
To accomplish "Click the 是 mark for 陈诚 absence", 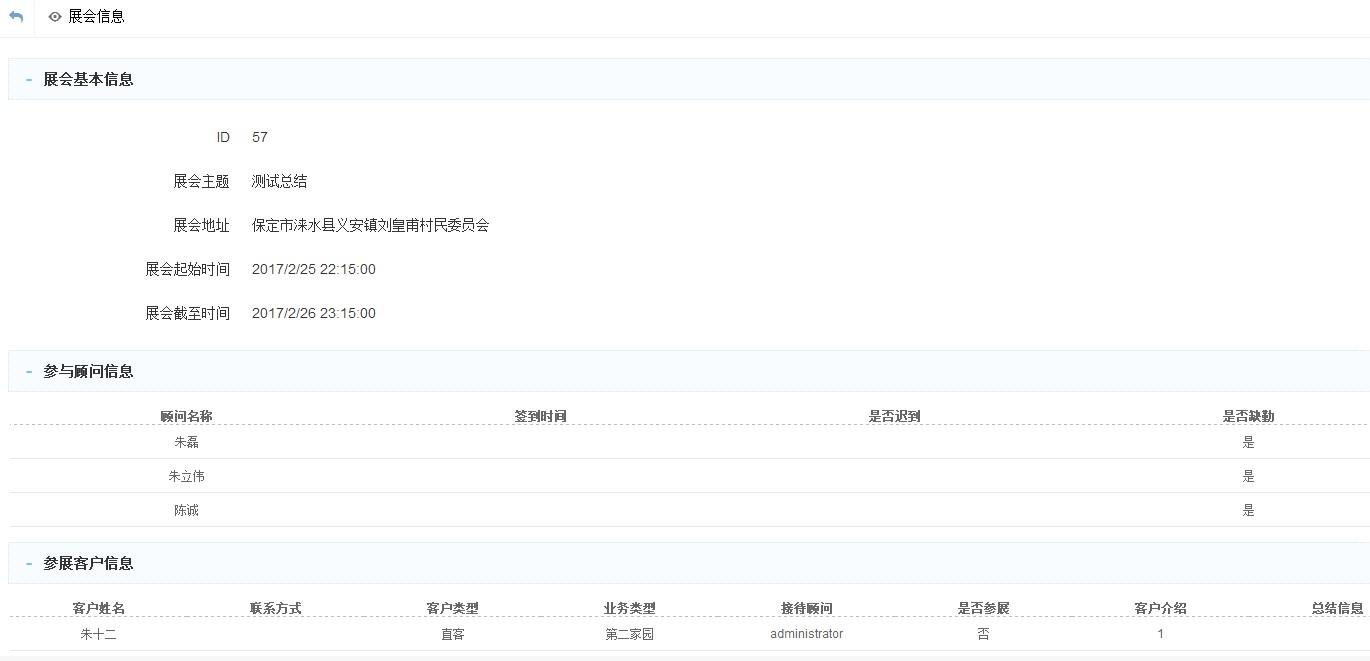I will click(x=1248, y=510).
